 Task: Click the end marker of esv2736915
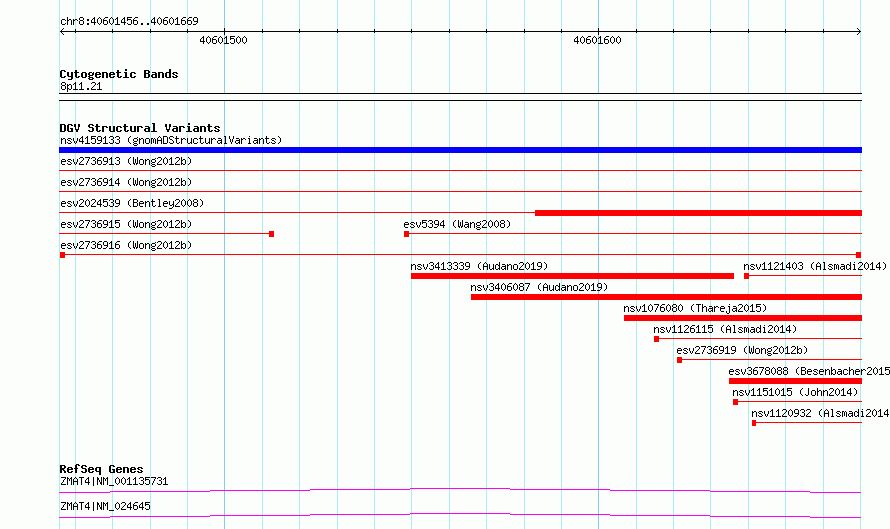(x=271, y=234)
